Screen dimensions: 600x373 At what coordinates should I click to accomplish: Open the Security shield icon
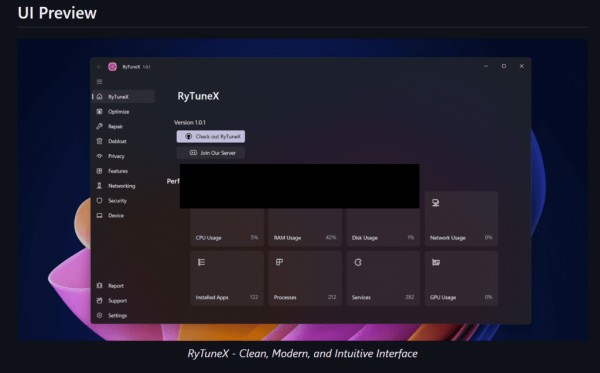click(x=99, y=200)
